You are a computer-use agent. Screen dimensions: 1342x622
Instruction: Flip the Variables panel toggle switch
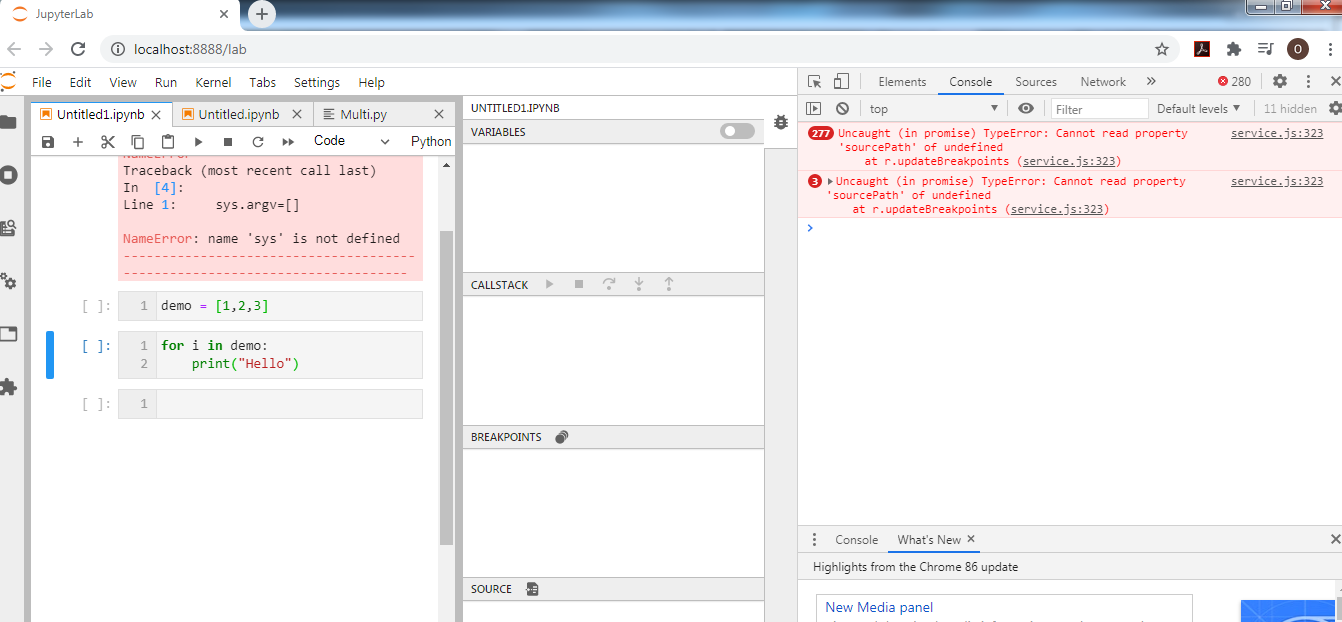736,131
